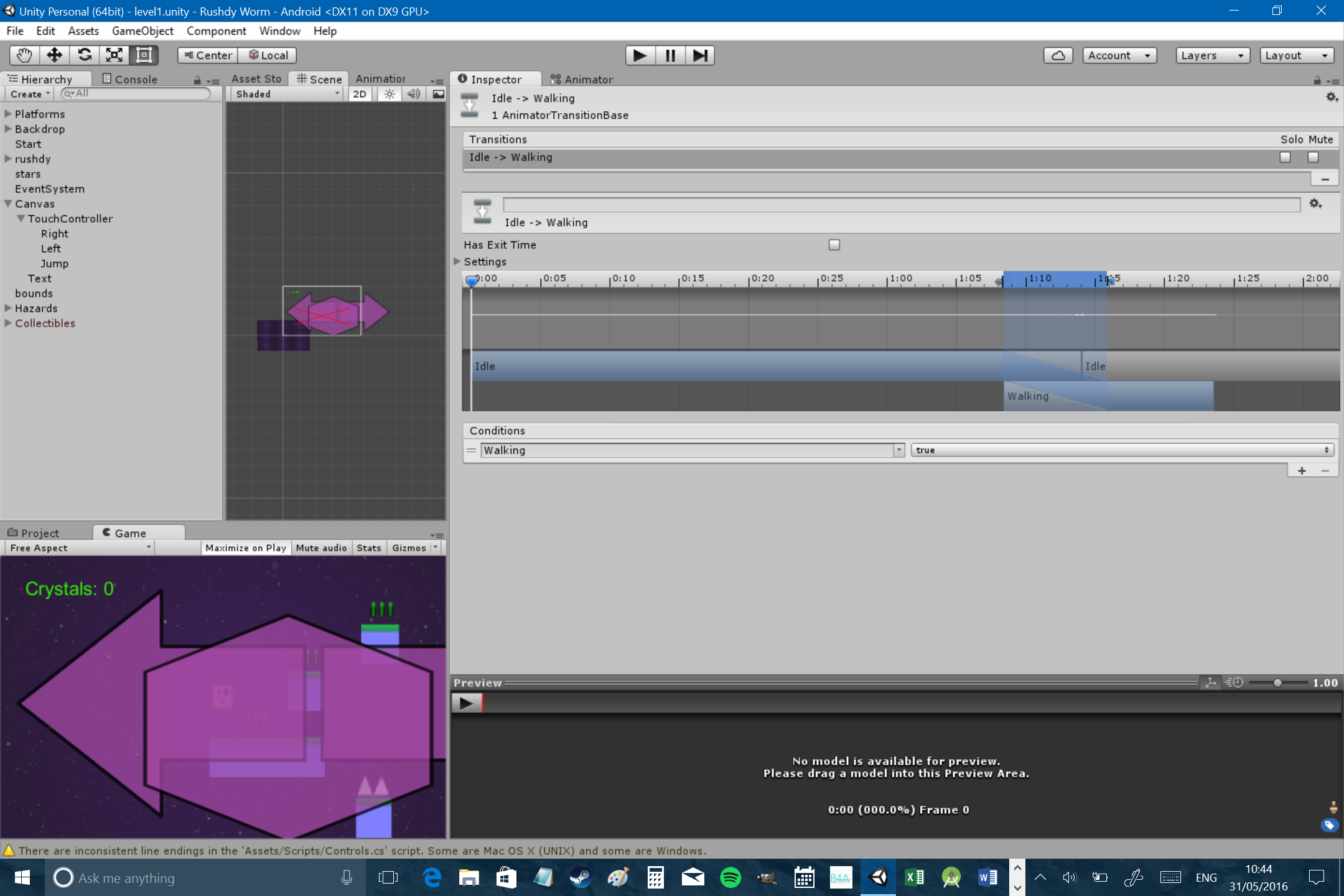Collapse TouchController in Hierarchy
Image resolution: width=1344 pixels, height=896 pixels.
(21, 218)
